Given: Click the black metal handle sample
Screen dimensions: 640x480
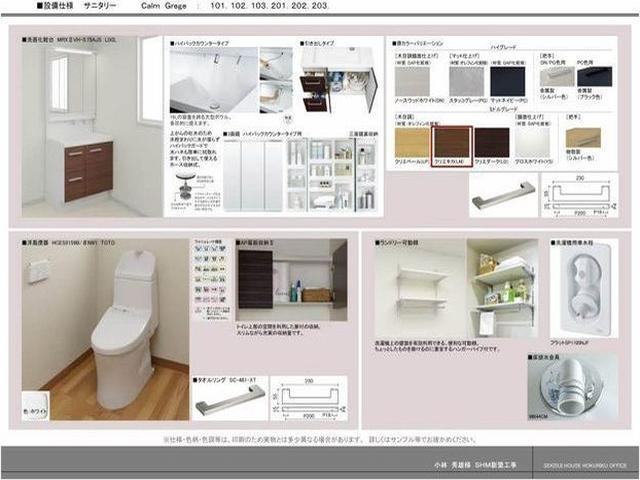Looking at the screenshot, I should coord(603,78).
